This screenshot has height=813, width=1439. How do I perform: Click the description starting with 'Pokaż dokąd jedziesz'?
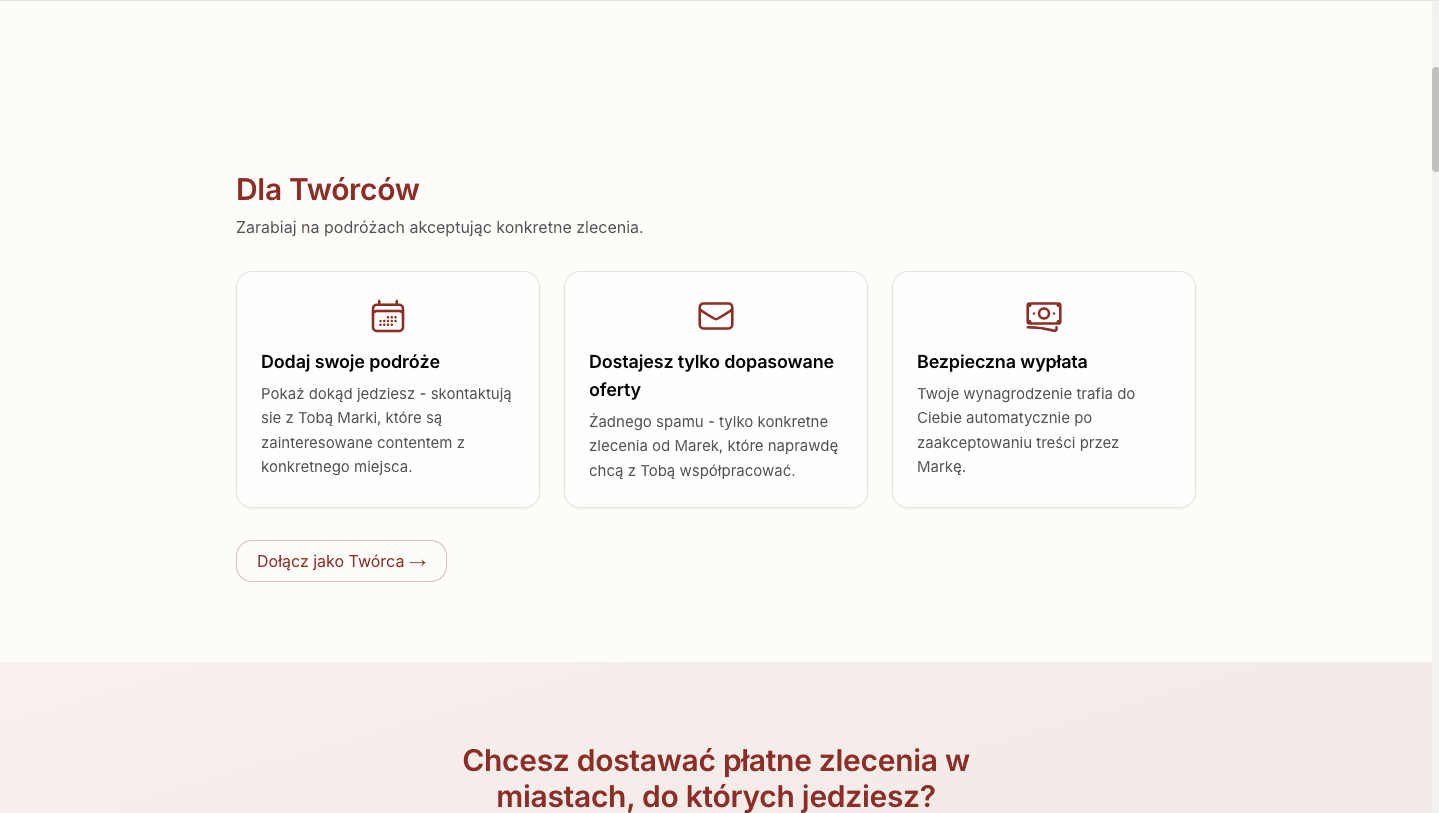click(386, 429)
